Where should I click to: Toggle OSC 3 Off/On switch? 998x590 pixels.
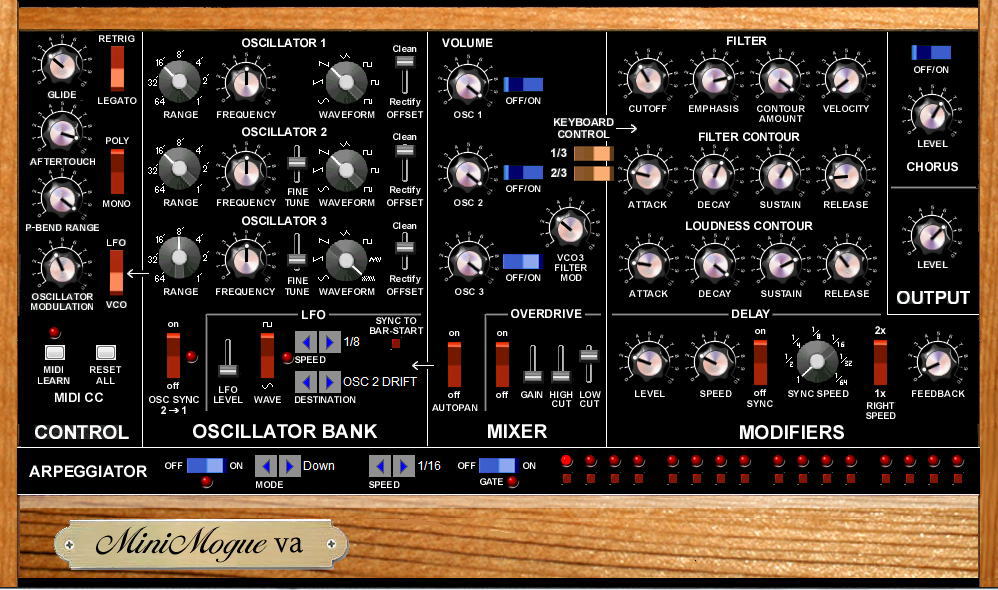[523, 261]
